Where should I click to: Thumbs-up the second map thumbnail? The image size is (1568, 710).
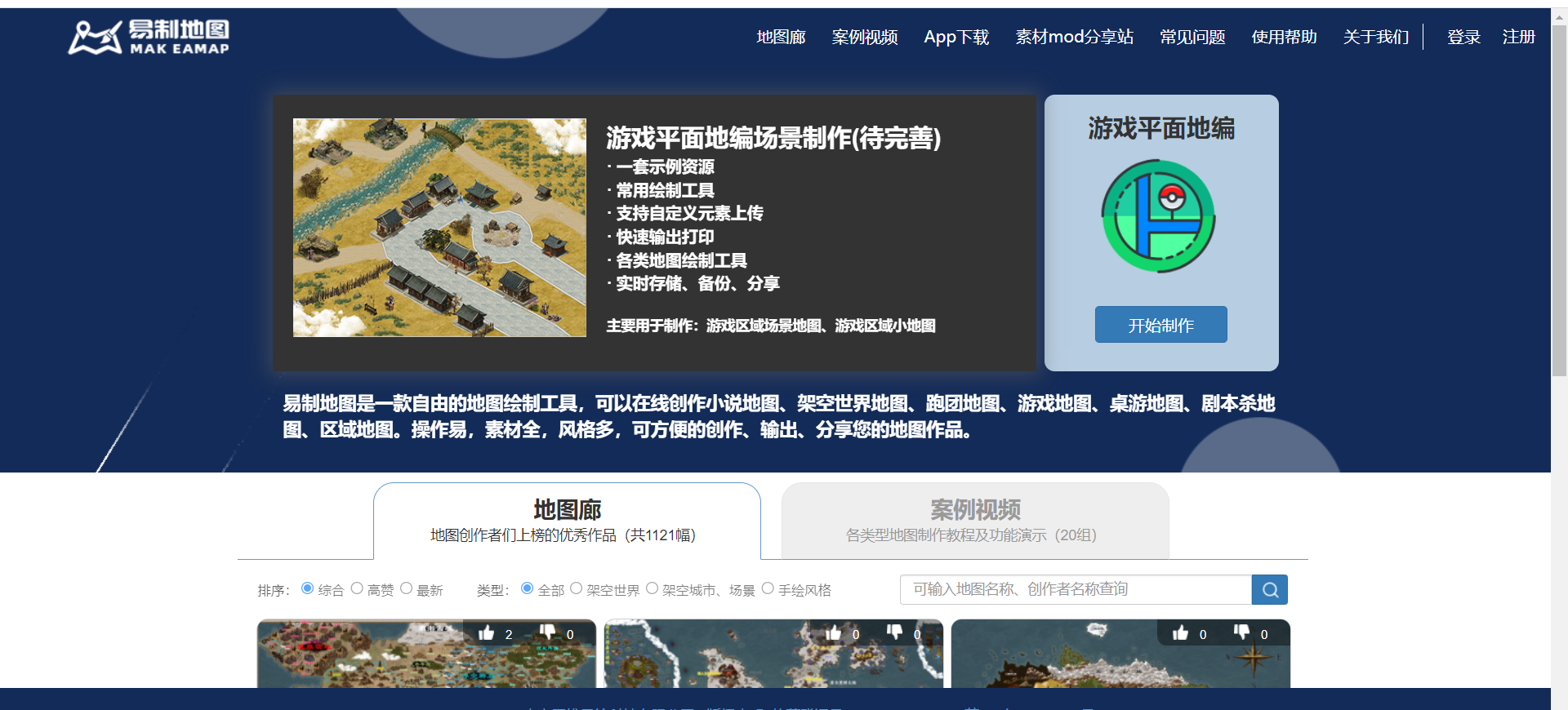(x=833, y=633)
